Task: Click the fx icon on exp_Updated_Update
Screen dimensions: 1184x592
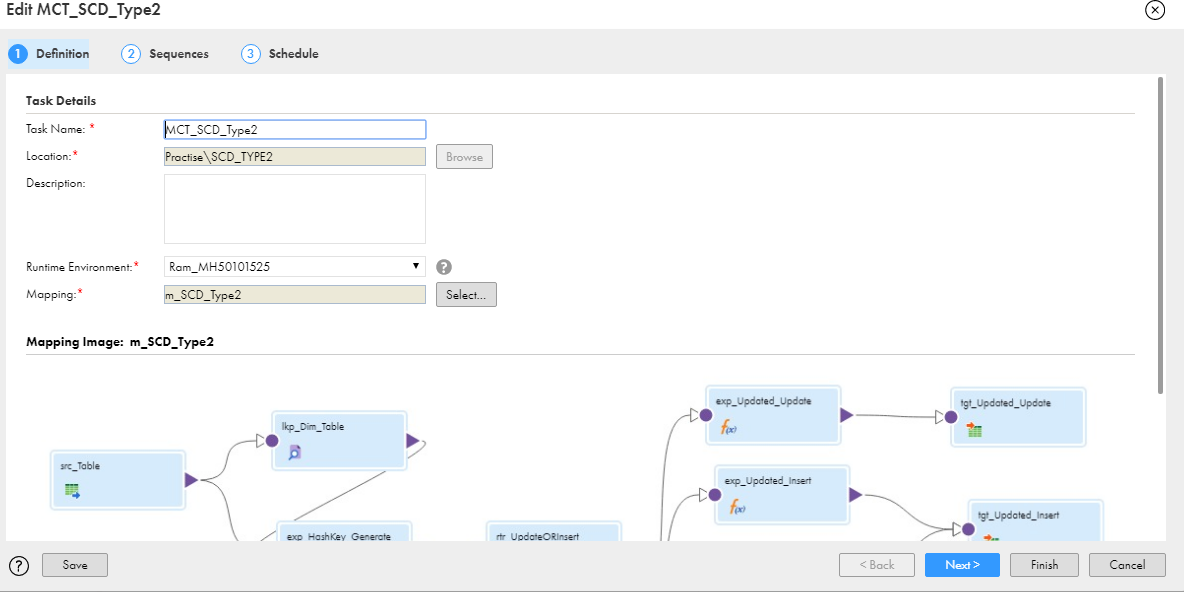Action: click(728, 426)
